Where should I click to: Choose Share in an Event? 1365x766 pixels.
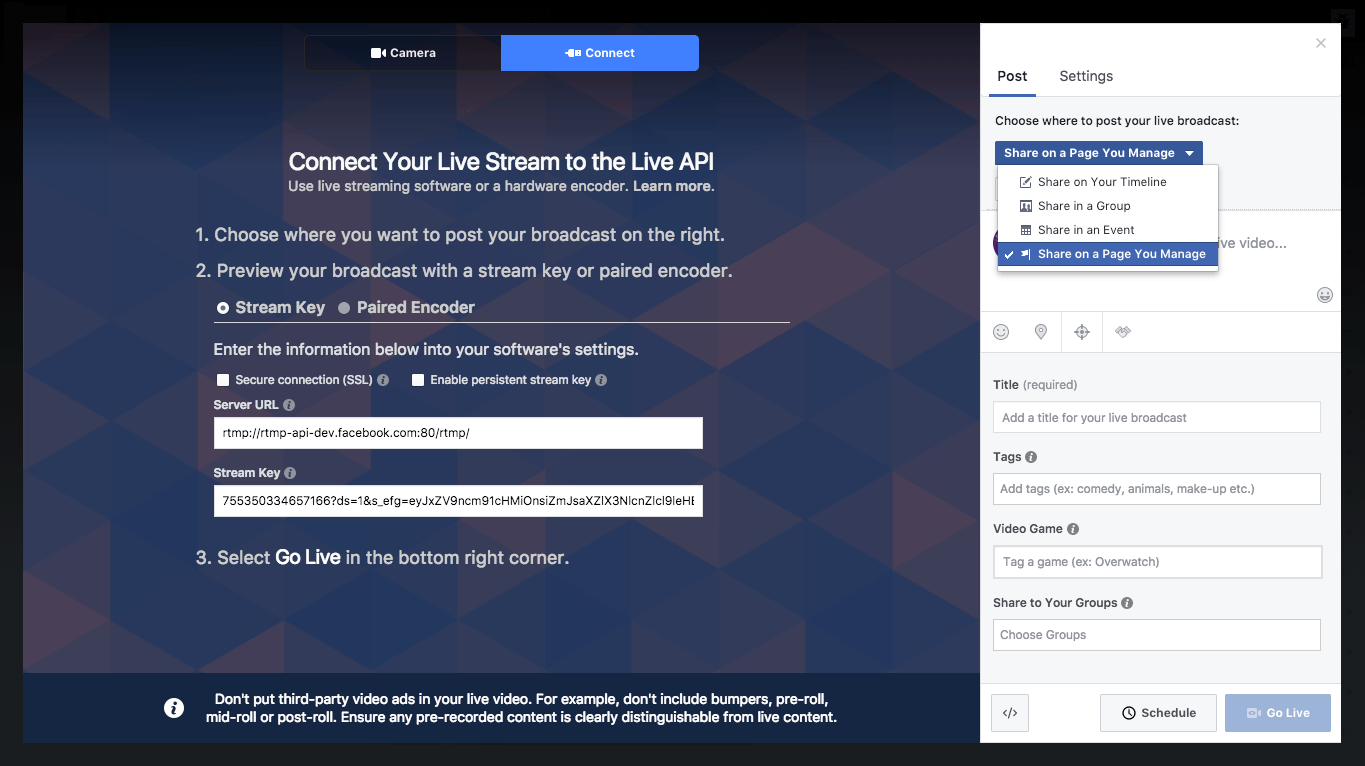(x=1085, y=229)
